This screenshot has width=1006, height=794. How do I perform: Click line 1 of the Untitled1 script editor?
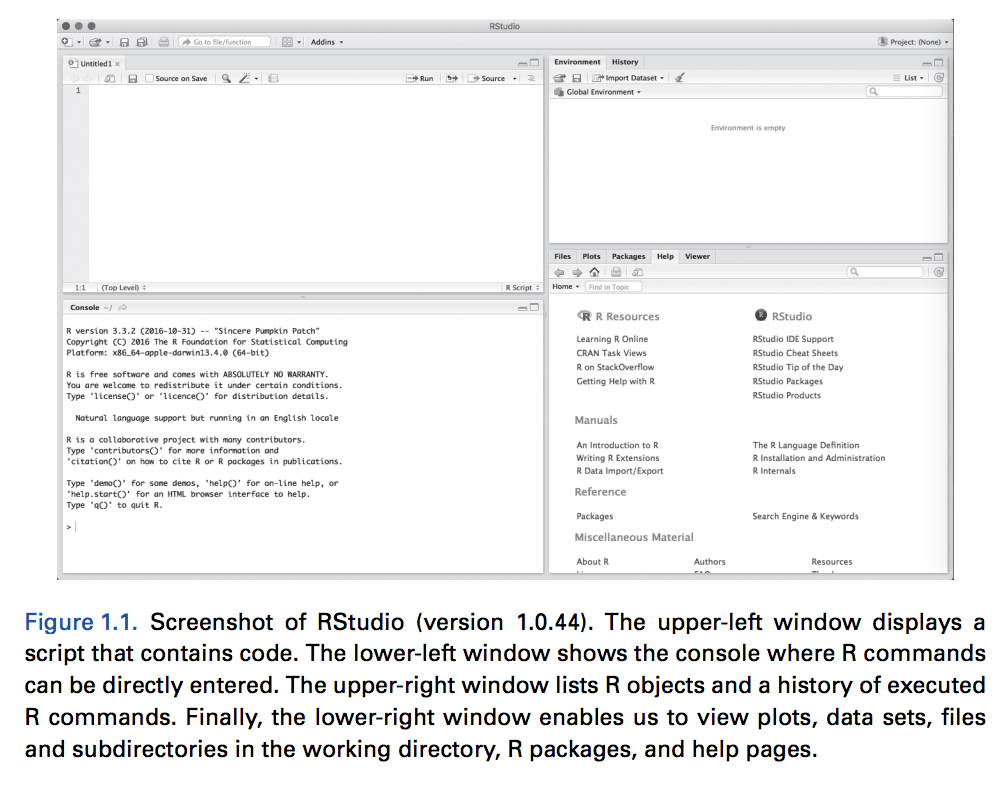[x=316, y=91]
